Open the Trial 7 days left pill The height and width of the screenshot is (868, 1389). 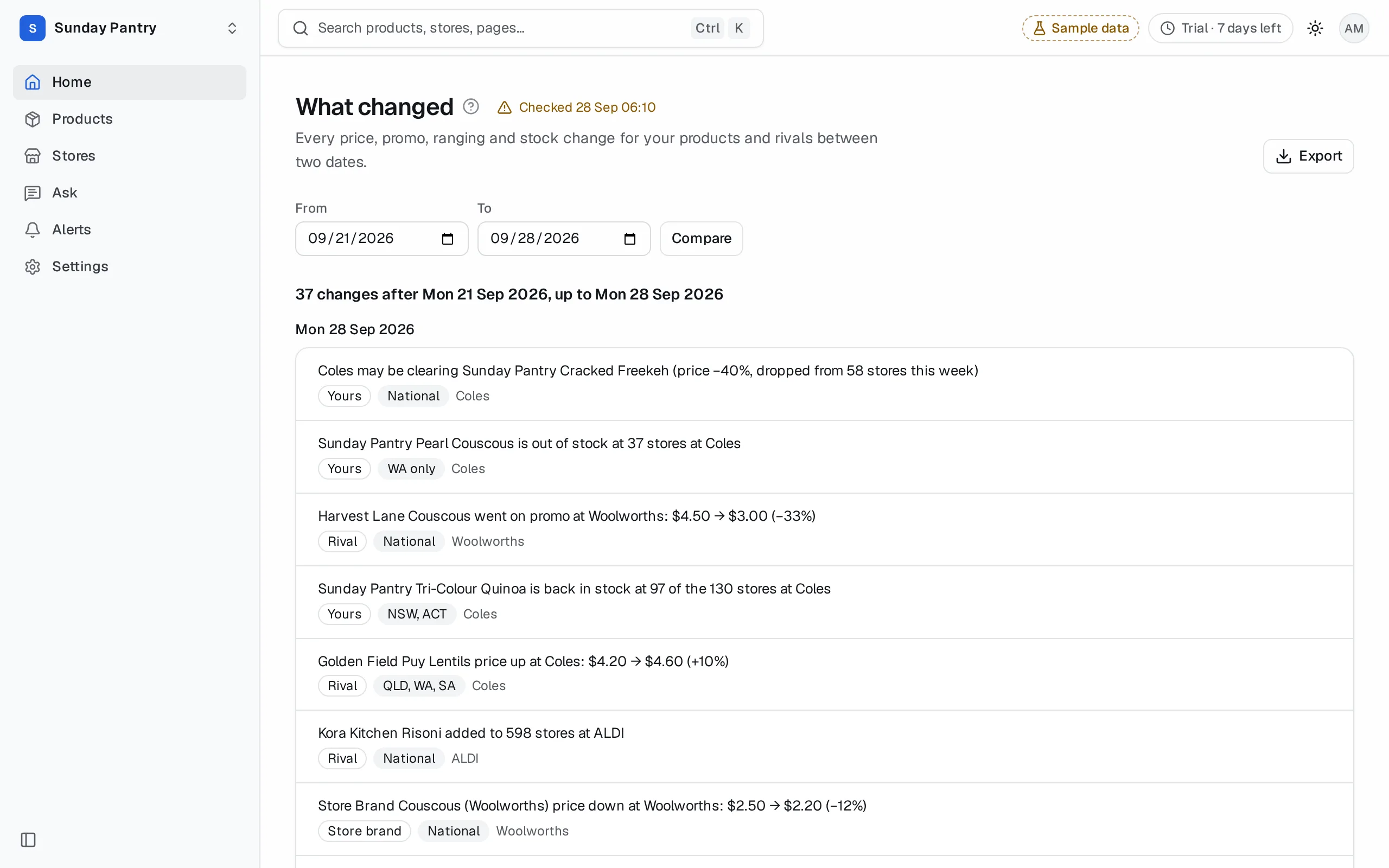[x=1220, y=28]
